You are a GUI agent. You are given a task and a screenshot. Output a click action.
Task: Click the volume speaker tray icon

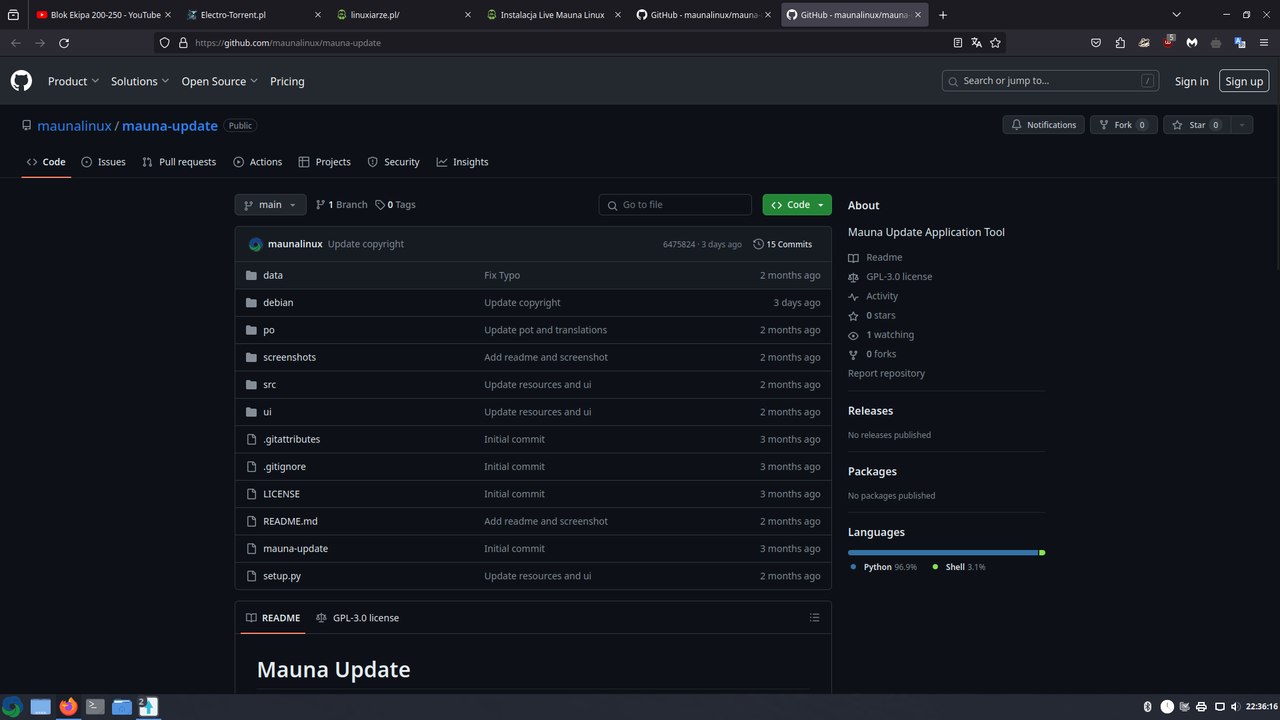(1235, 707)
